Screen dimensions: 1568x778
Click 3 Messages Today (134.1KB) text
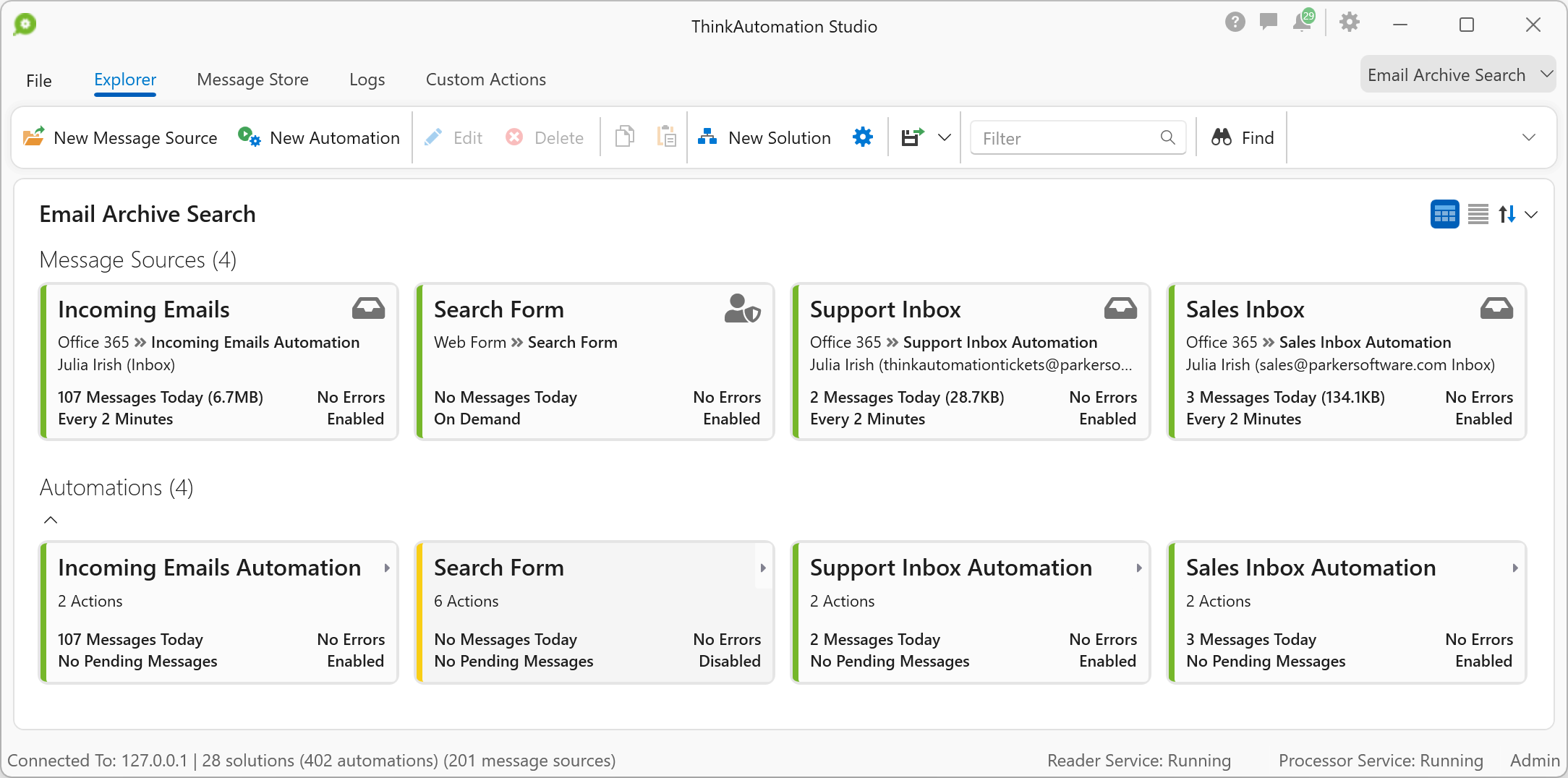pyautogui.click(x=1286, y=397)
